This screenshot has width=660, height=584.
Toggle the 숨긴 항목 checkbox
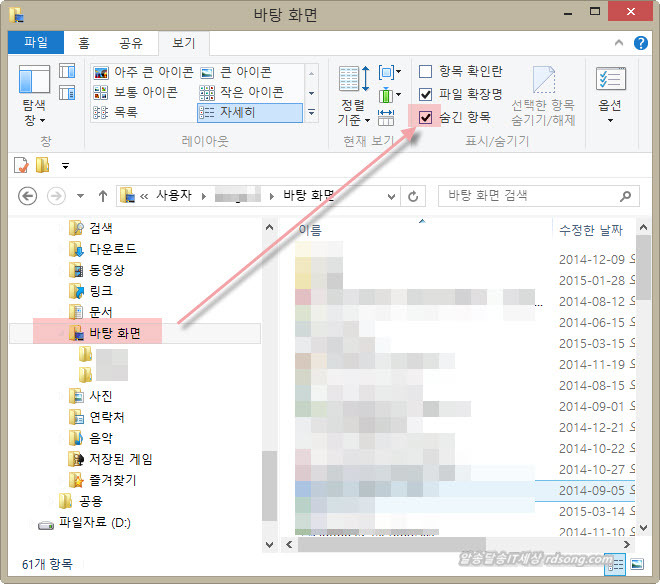coord(426,117)
